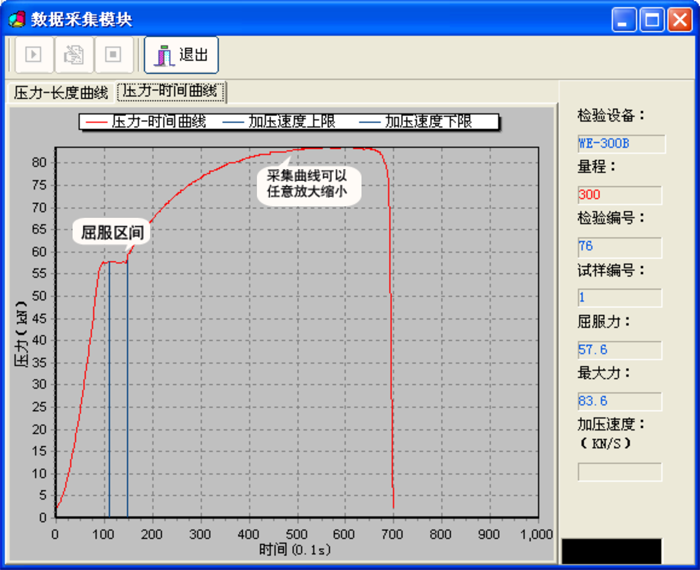Click the 试样编号 field showing 1
The height and width of the screenshot is (570, 700).
click(620, 297)
